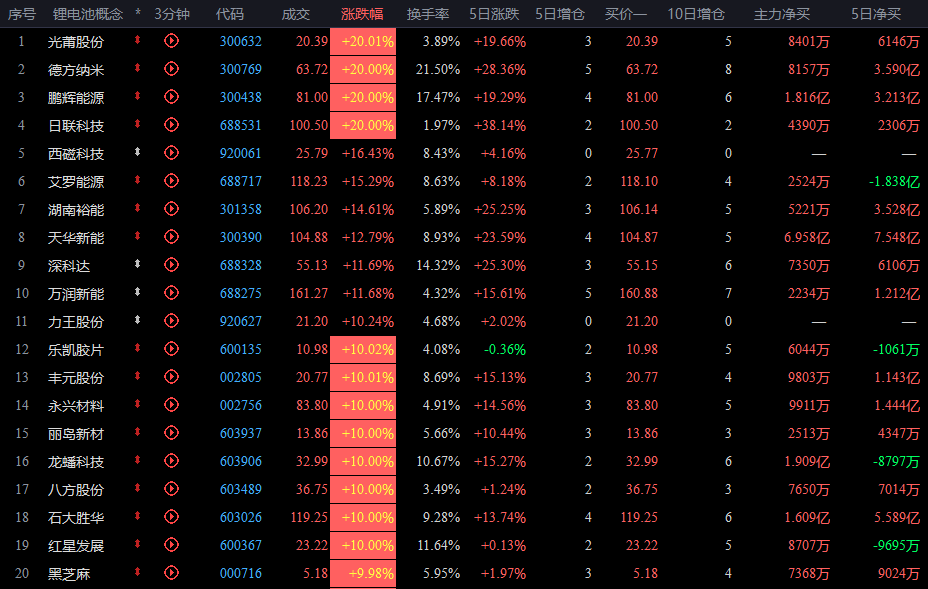
Task: Open stock code 603906 link
Action: coord(240,461)
